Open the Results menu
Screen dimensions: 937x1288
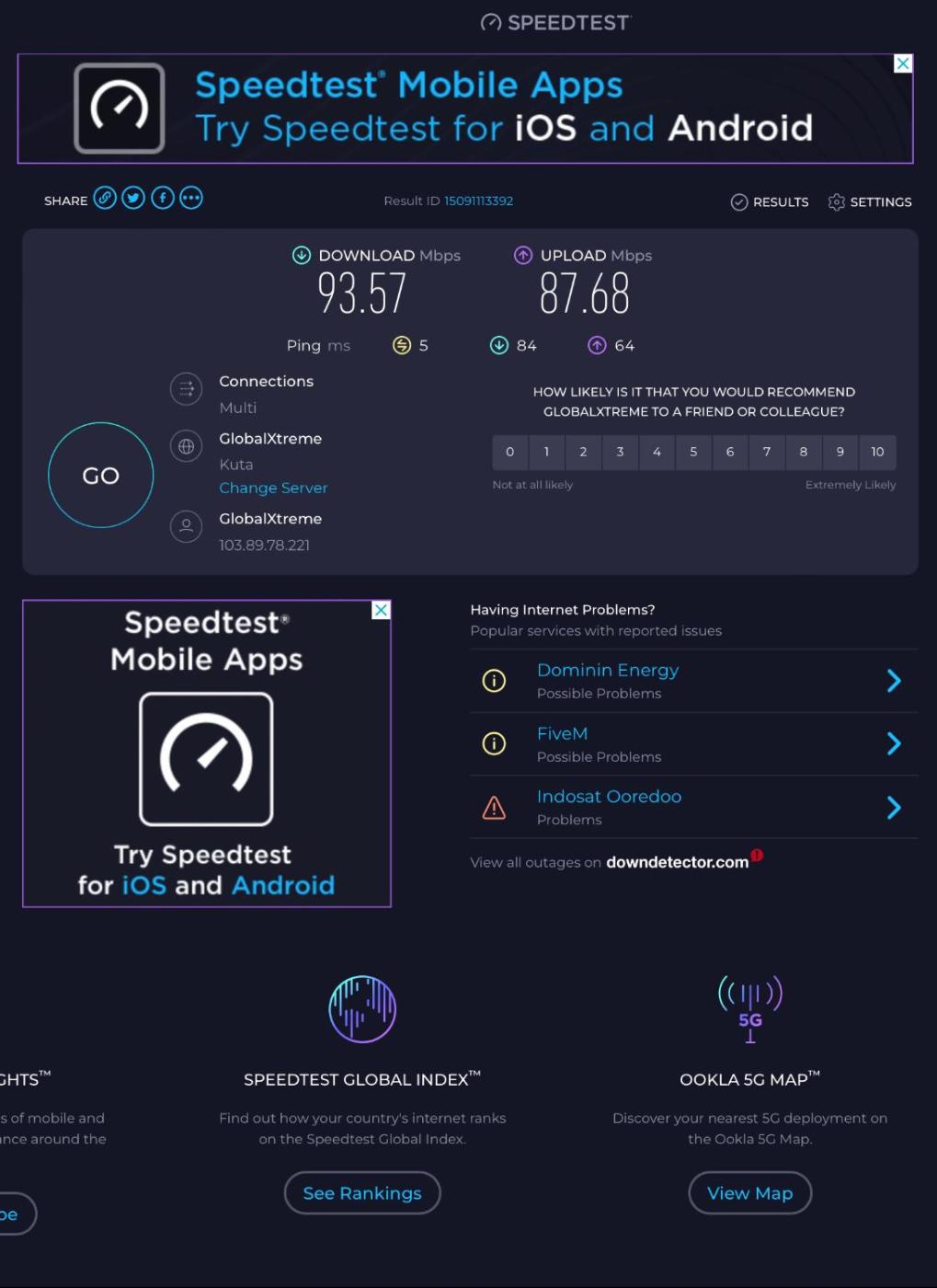[770, 202]
